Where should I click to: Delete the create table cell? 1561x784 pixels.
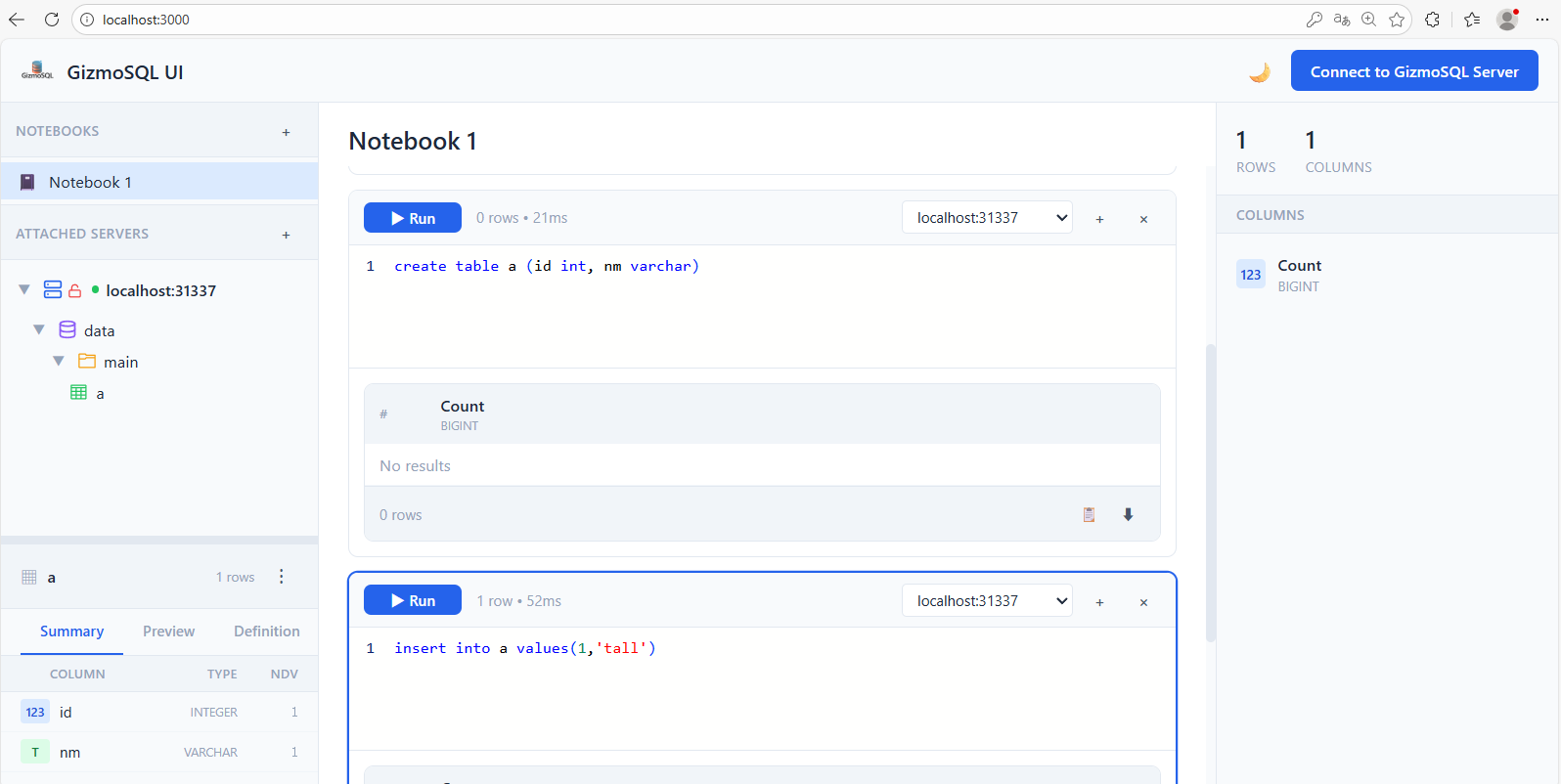[x=1143, y=219]
